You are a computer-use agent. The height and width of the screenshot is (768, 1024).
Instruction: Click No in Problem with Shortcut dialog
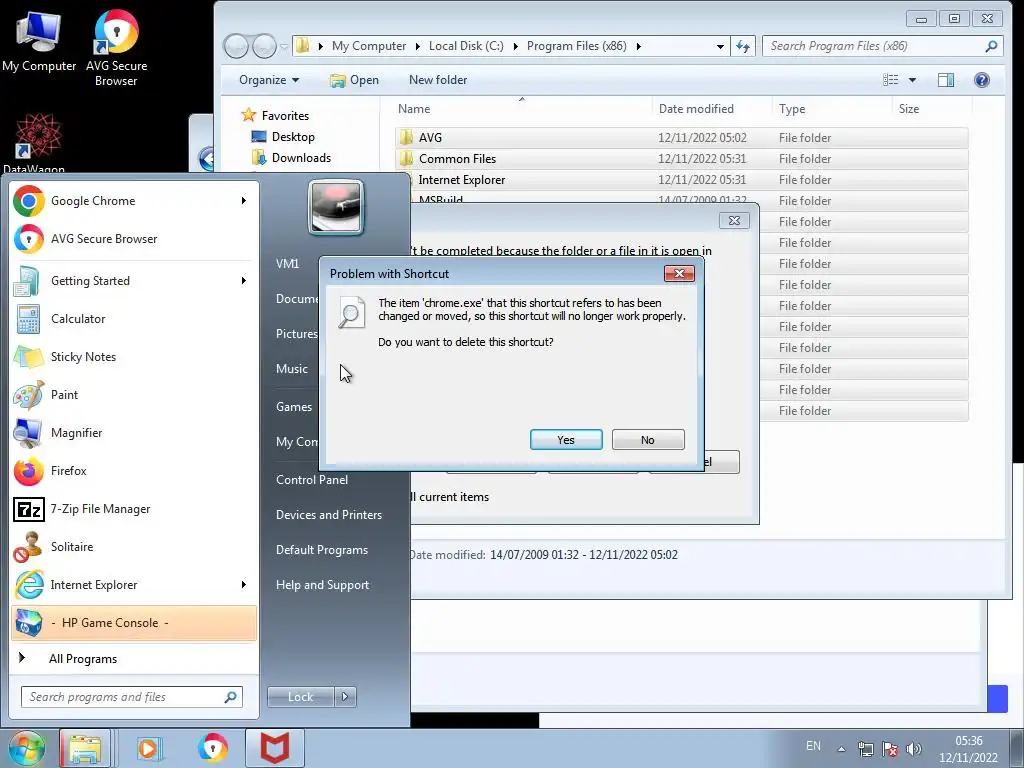[648, 440]
